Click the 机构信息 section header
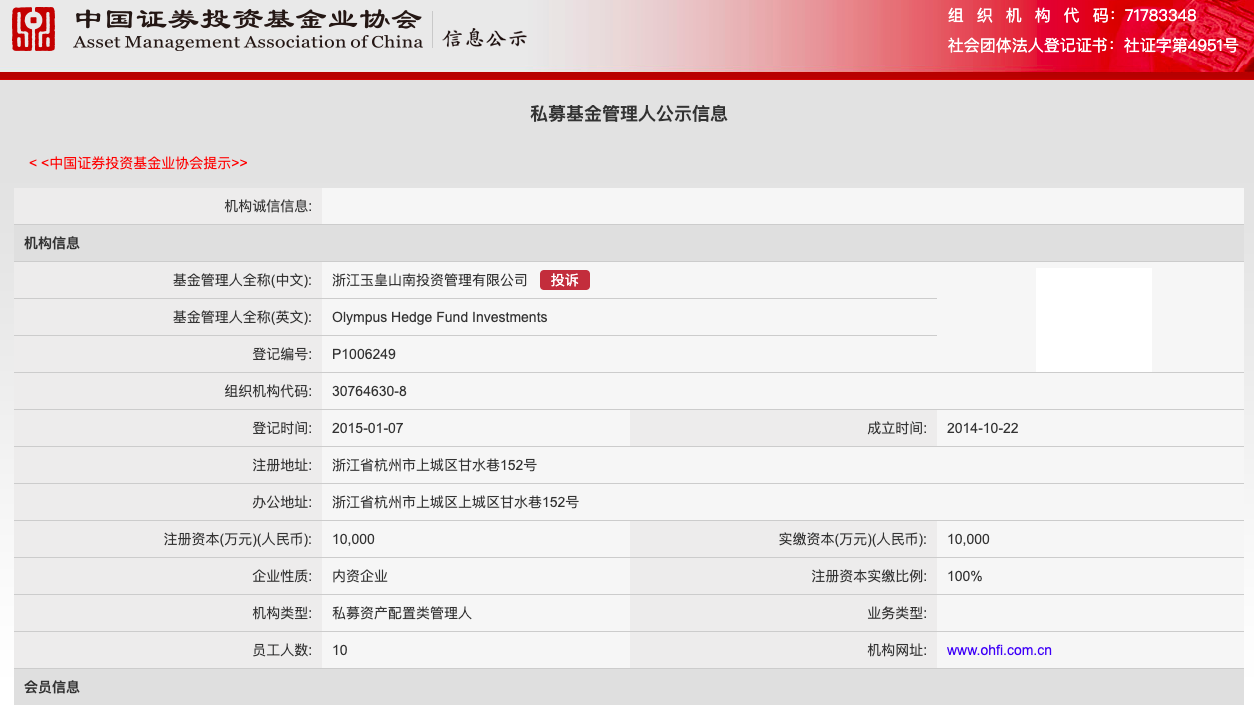This screenshot has width=1254, height=705. pos(52,243)
